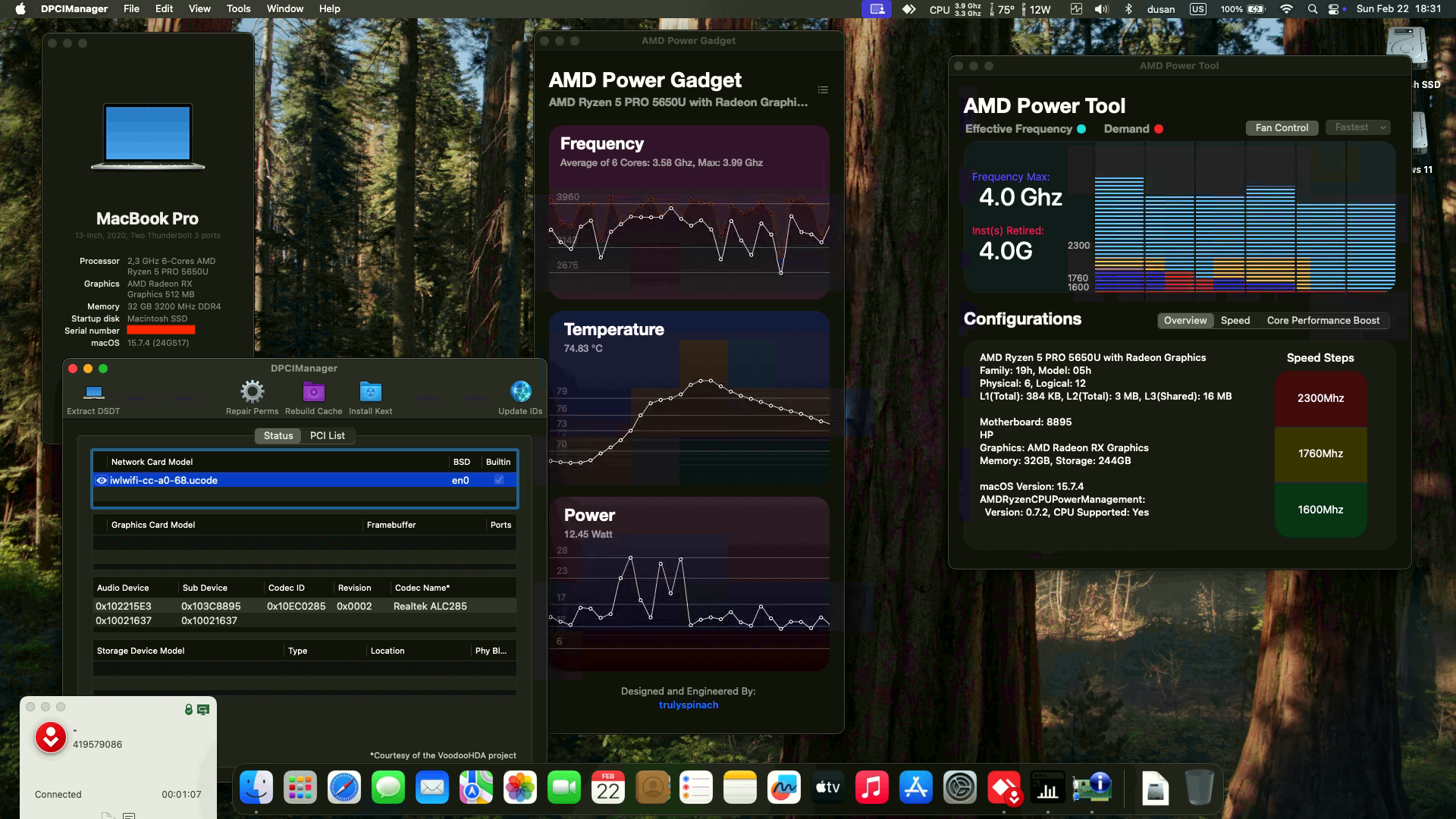Switch to PCI List tab in DPCIManager
This screenshot has height=819, width=1456.
328,435
